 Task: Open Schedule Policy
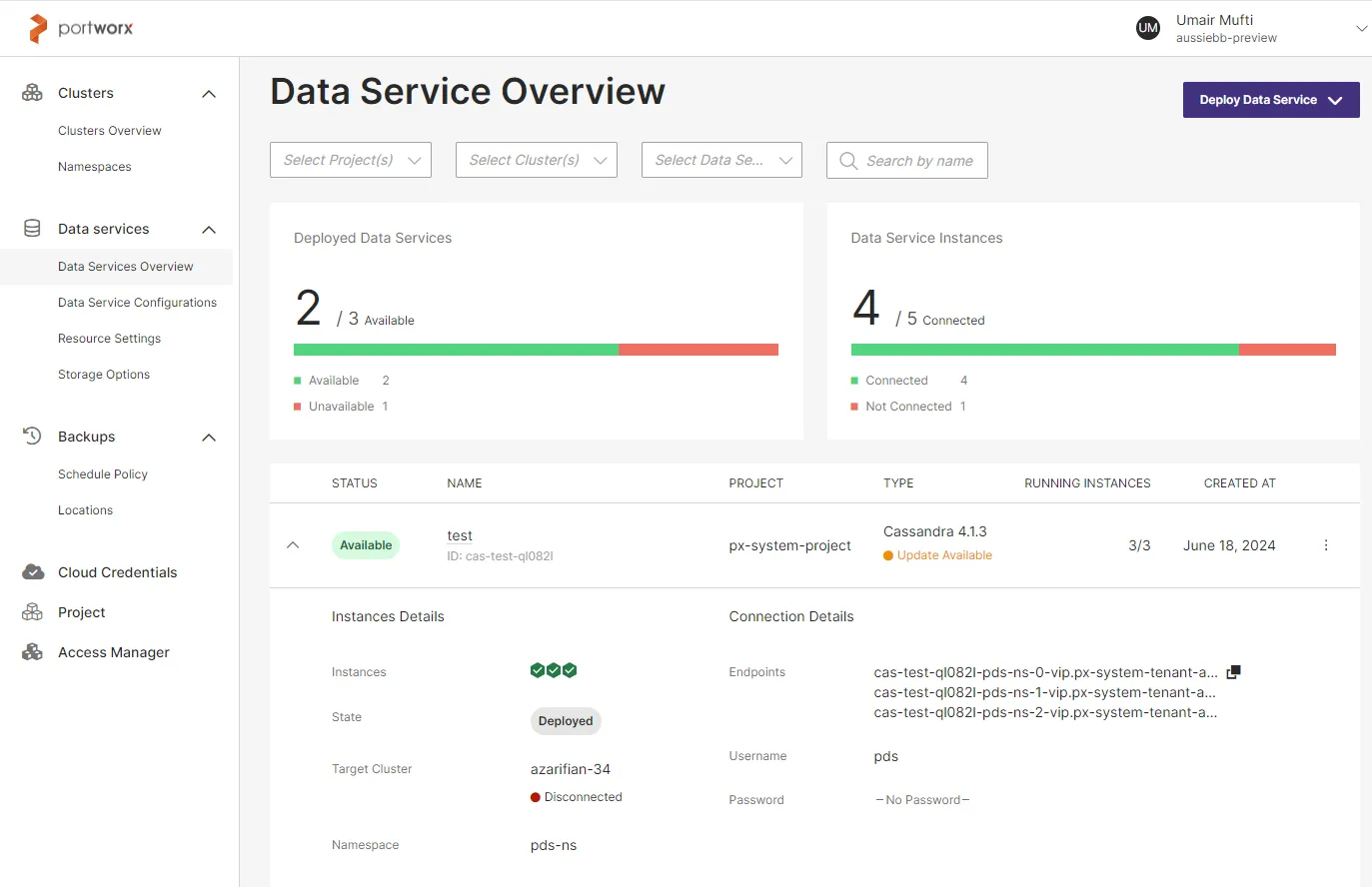(x=103, y=474)
